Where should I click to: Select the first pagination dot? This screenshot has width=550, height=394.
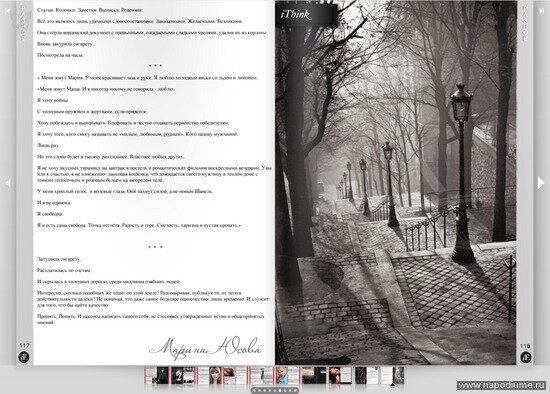click(254, 390)
